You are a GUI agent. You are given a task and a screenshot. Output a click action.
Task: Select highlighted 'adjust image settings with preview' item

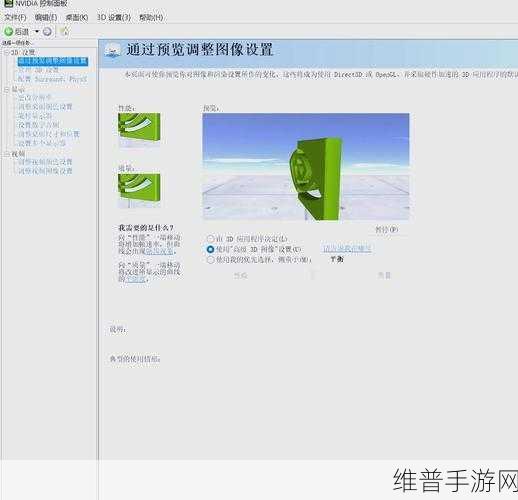pos(53,61)
